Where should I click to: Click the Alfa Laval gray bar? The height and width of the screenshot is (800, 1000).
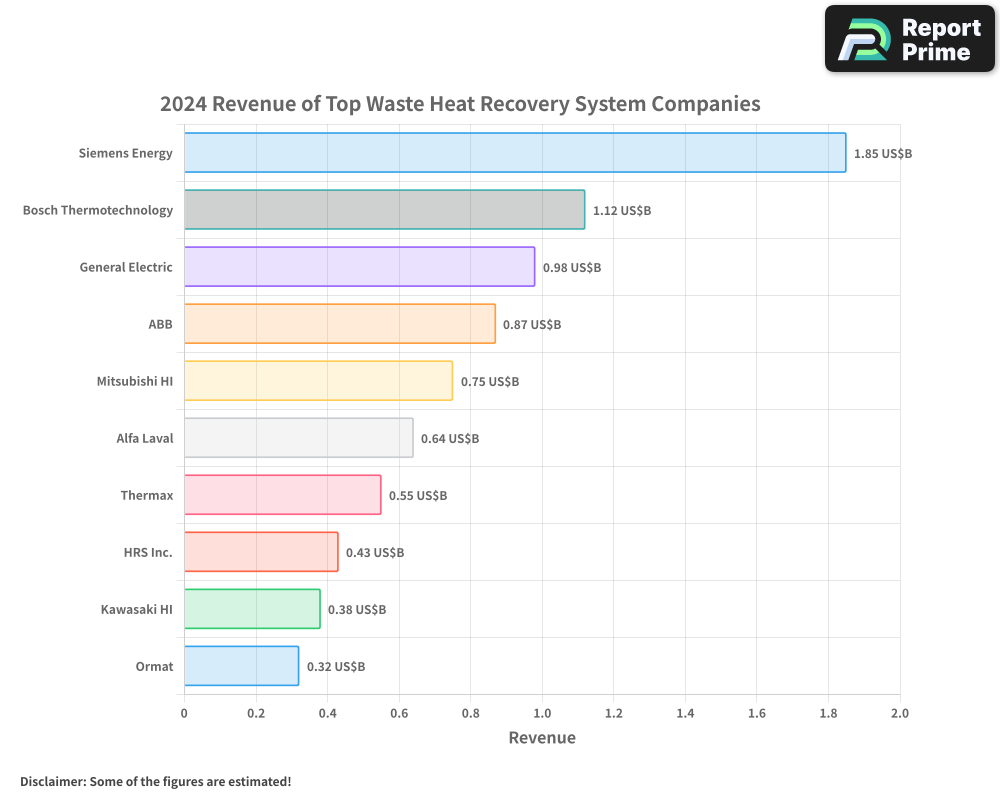click(295, 438)
